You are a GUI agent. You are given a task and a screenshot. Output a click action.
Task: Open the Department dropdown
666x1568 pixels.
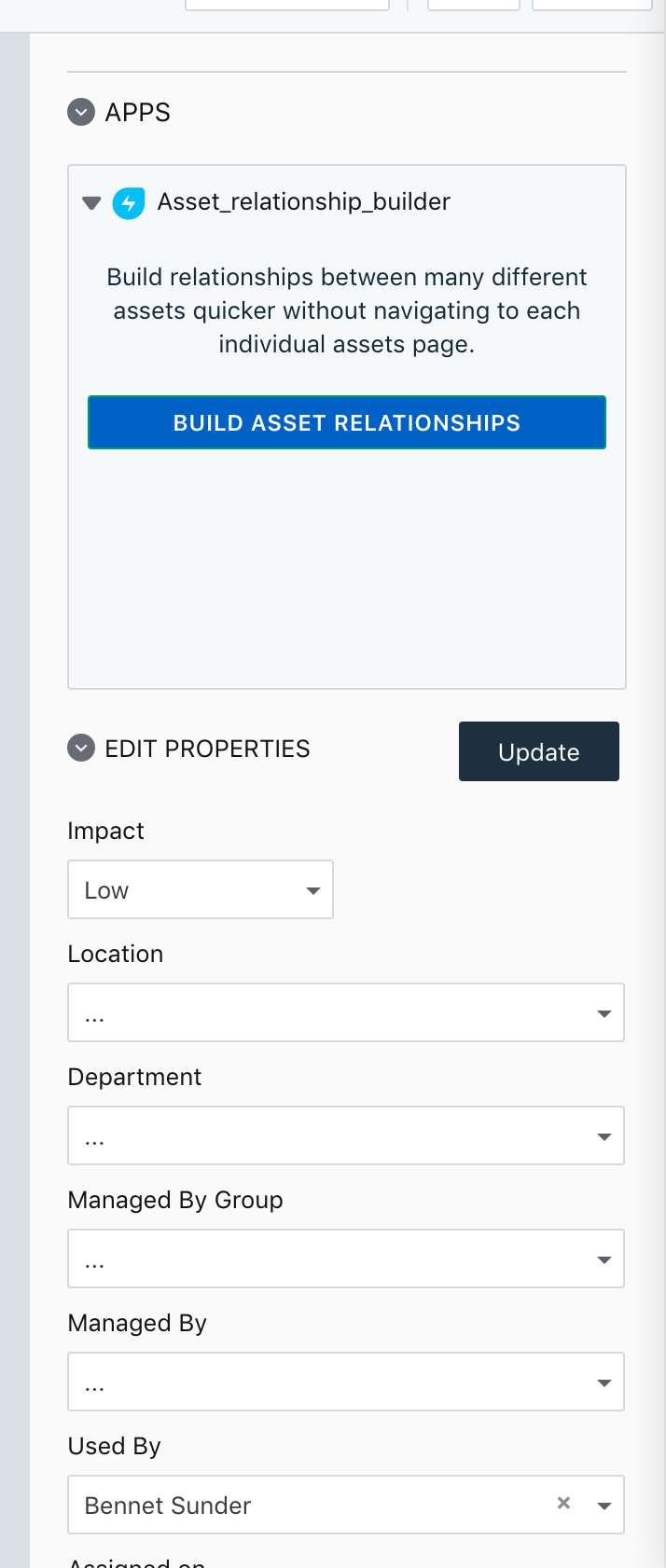point(346,1135)
